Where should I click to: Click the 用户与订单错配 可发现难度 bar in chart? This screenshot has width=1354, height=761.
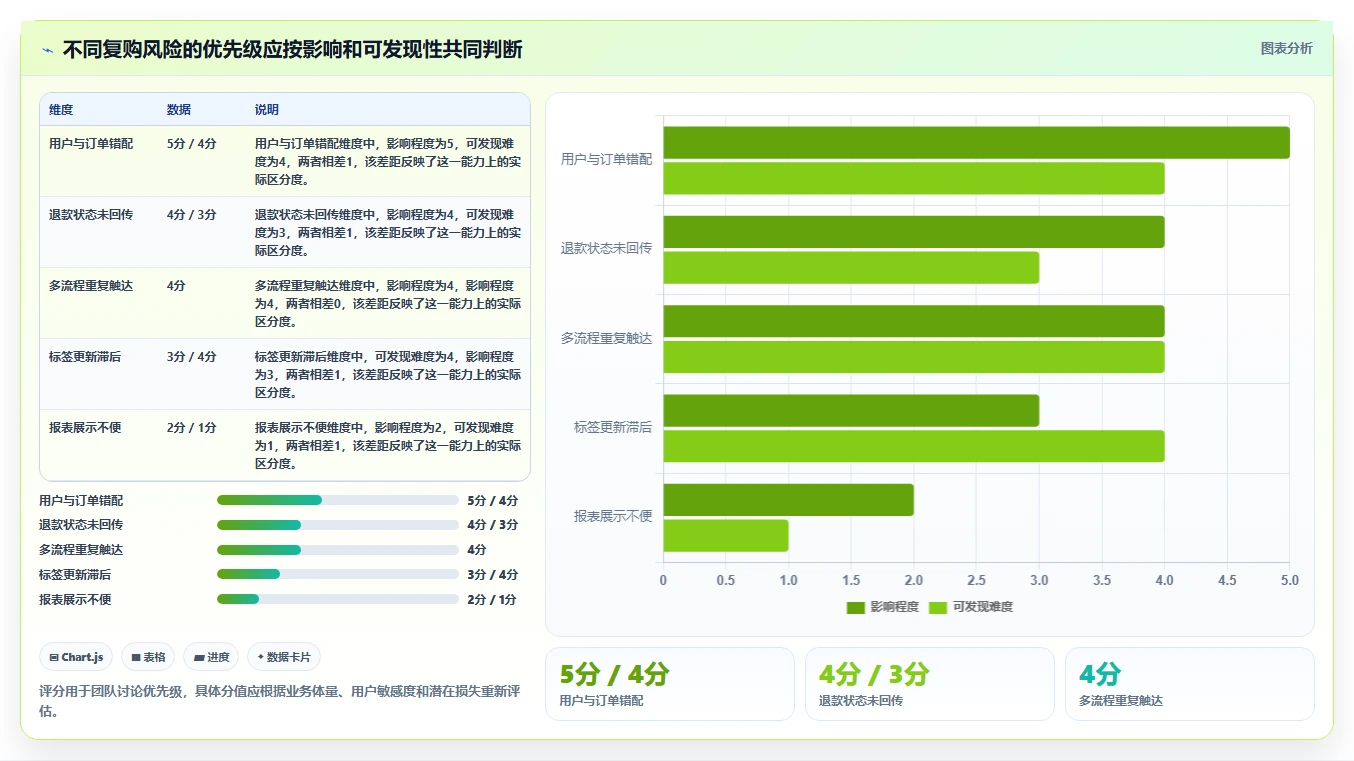coord(914,178)
